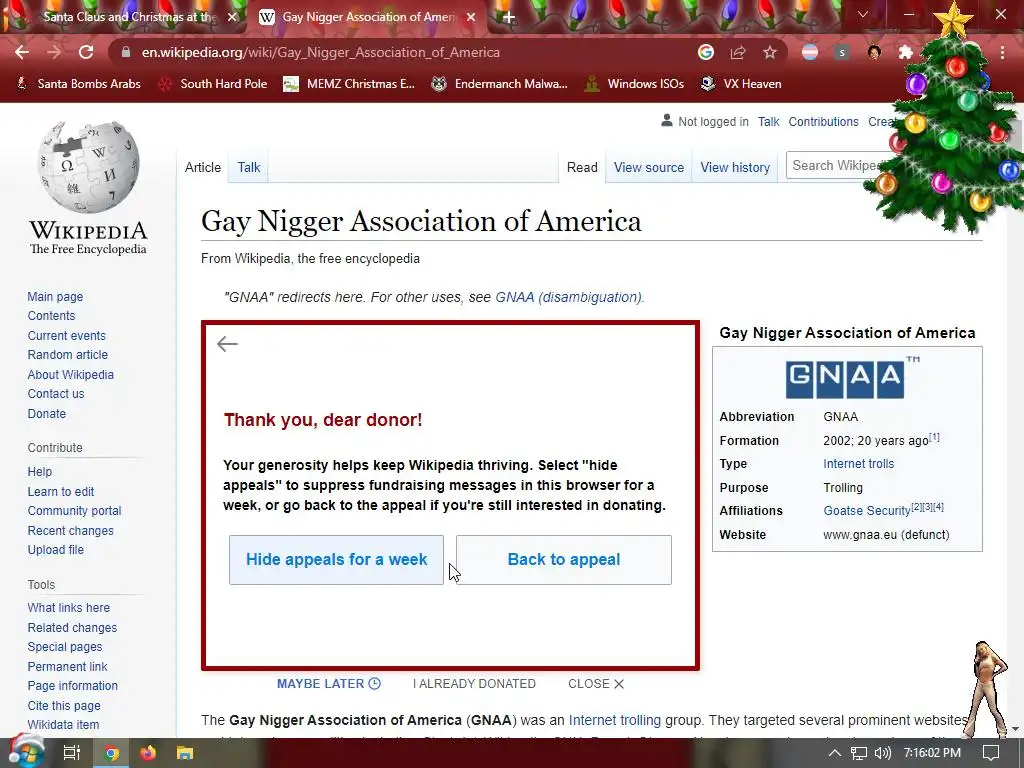
Task: Go to Main page in the sidebar
Action: [x=55, y=296]
